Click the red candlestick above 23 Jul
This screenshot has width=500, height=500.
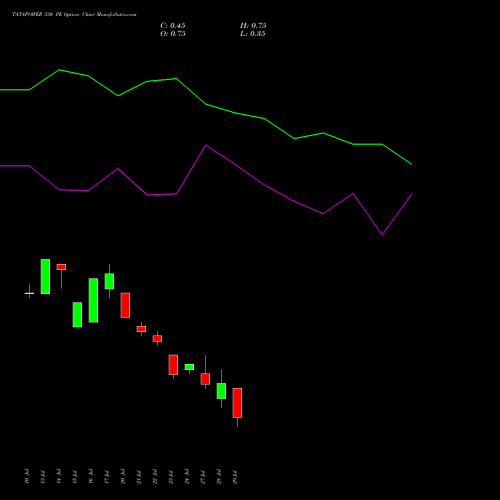point(173,365)
